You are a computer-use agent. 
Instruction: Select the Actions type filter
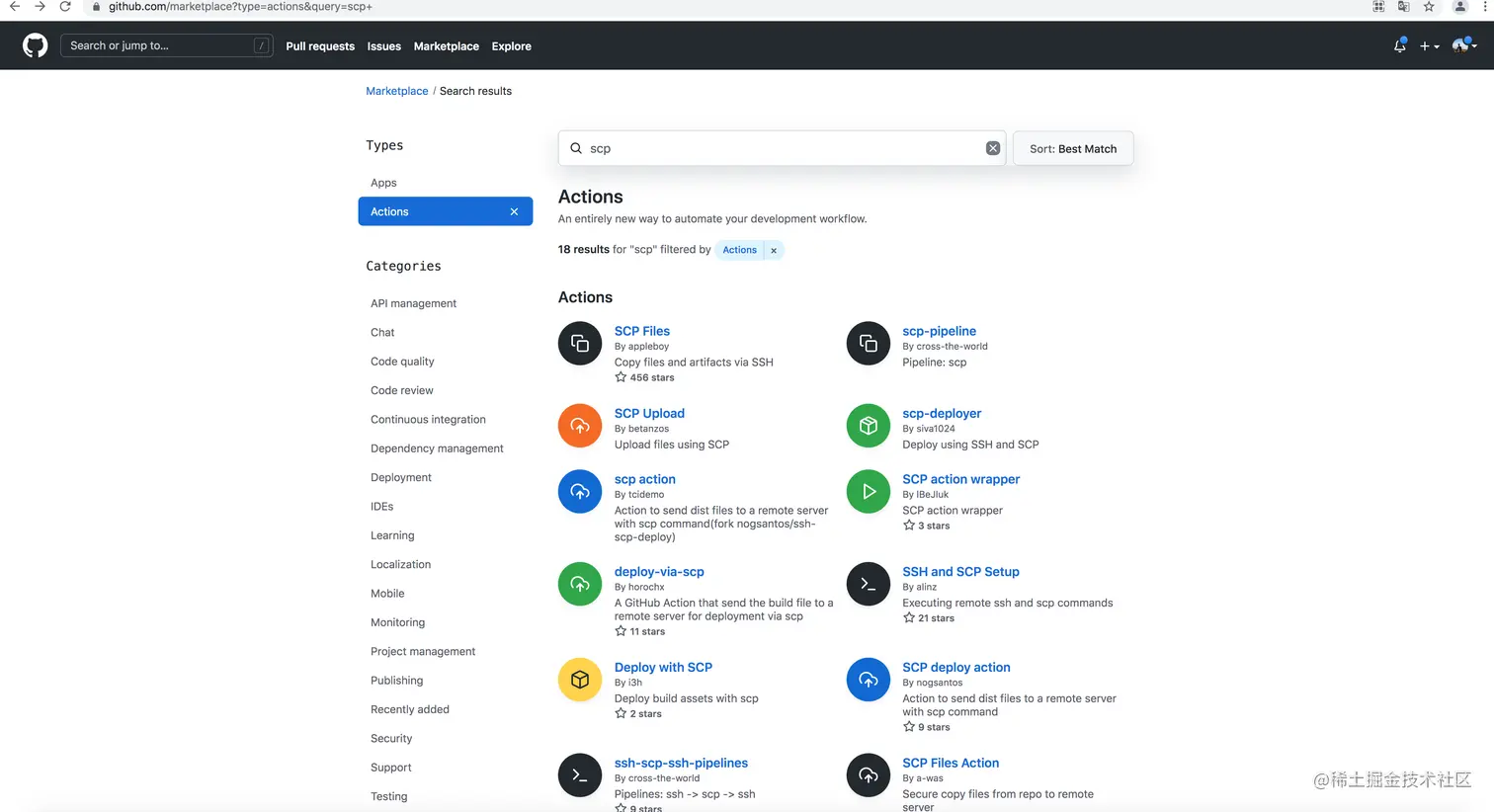point(445,211)
